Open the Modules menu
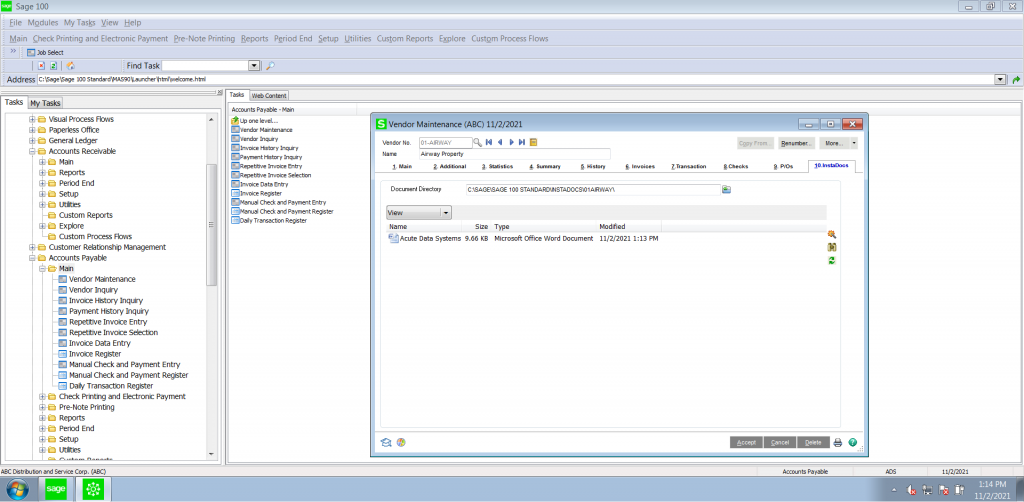The height and width of the screenshot is (502, 1024). 43,22
